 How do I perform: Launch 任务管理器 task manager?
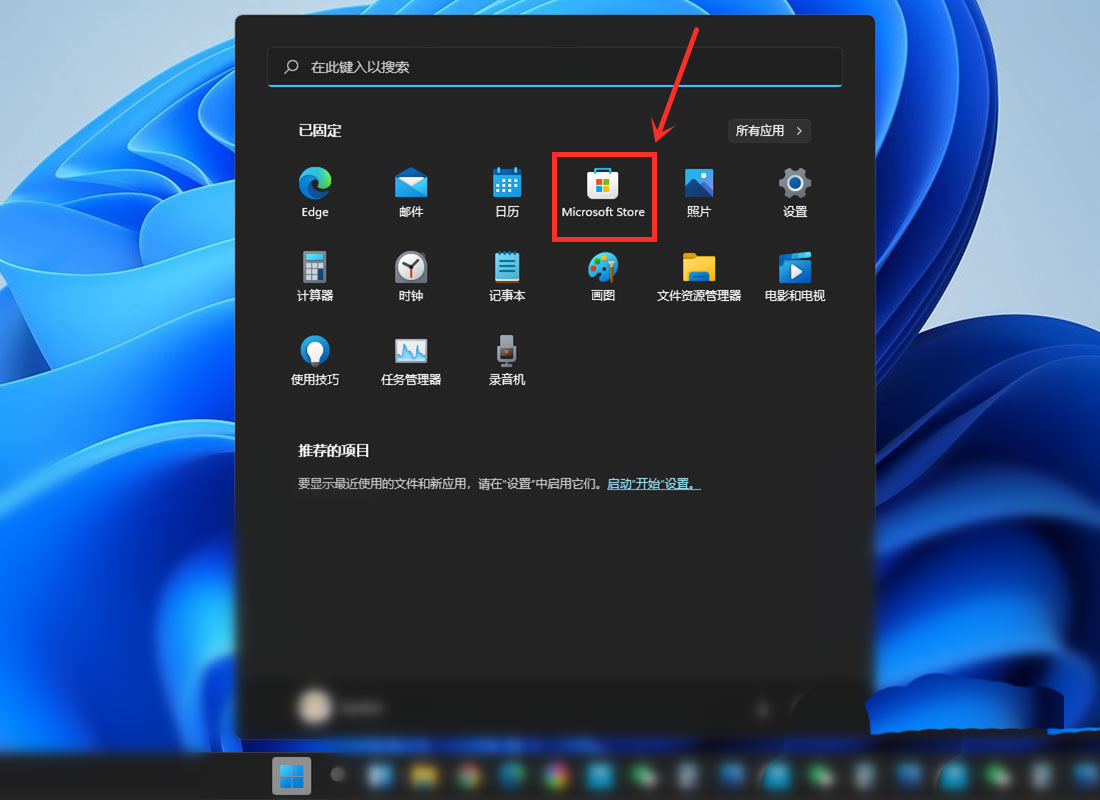pos(411,360)
